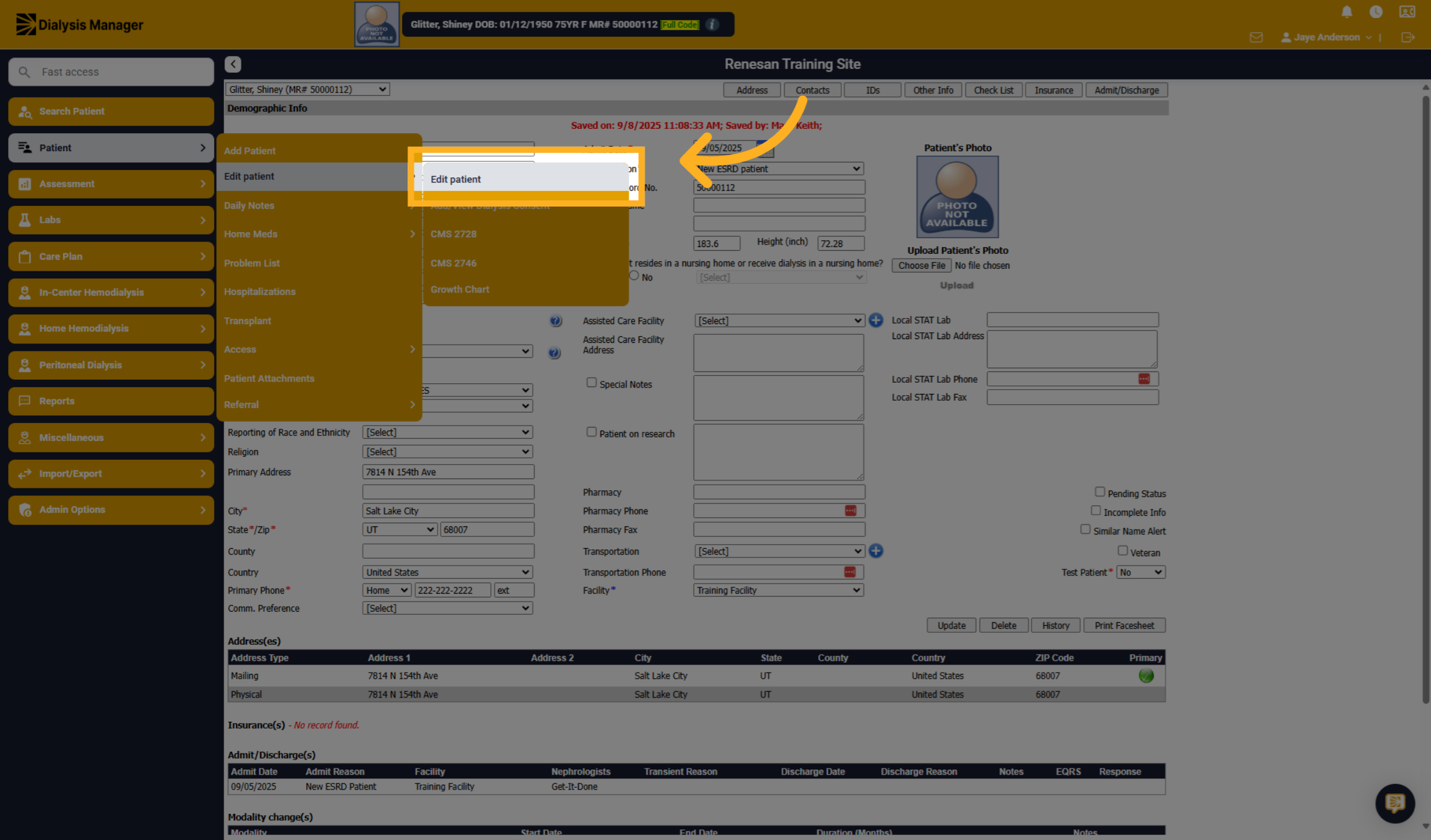Click the Fast access search field

[111, 72]
